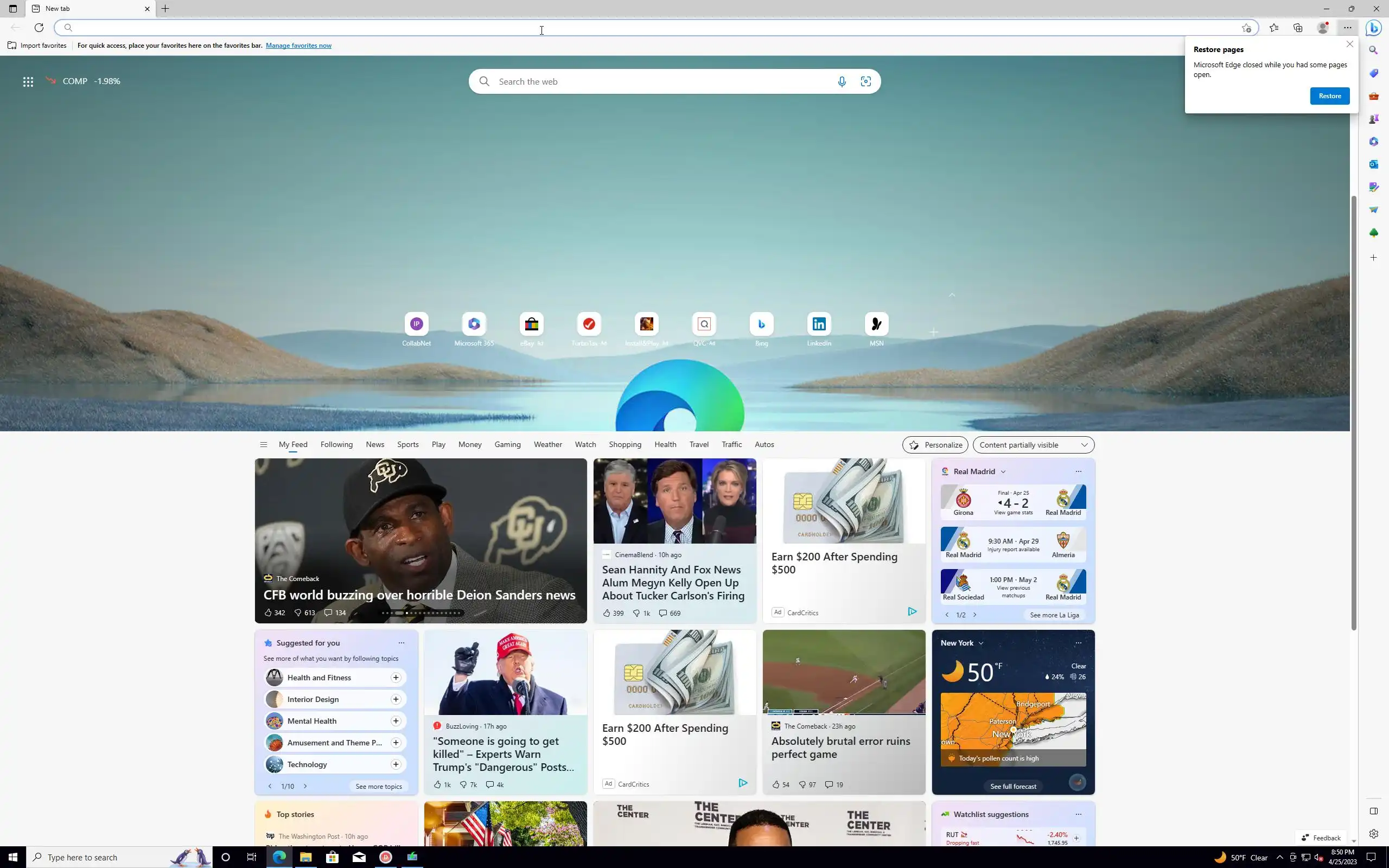Open Bing chat sidebar button
Screen dimensions: 1389x868
(1373, 28)
